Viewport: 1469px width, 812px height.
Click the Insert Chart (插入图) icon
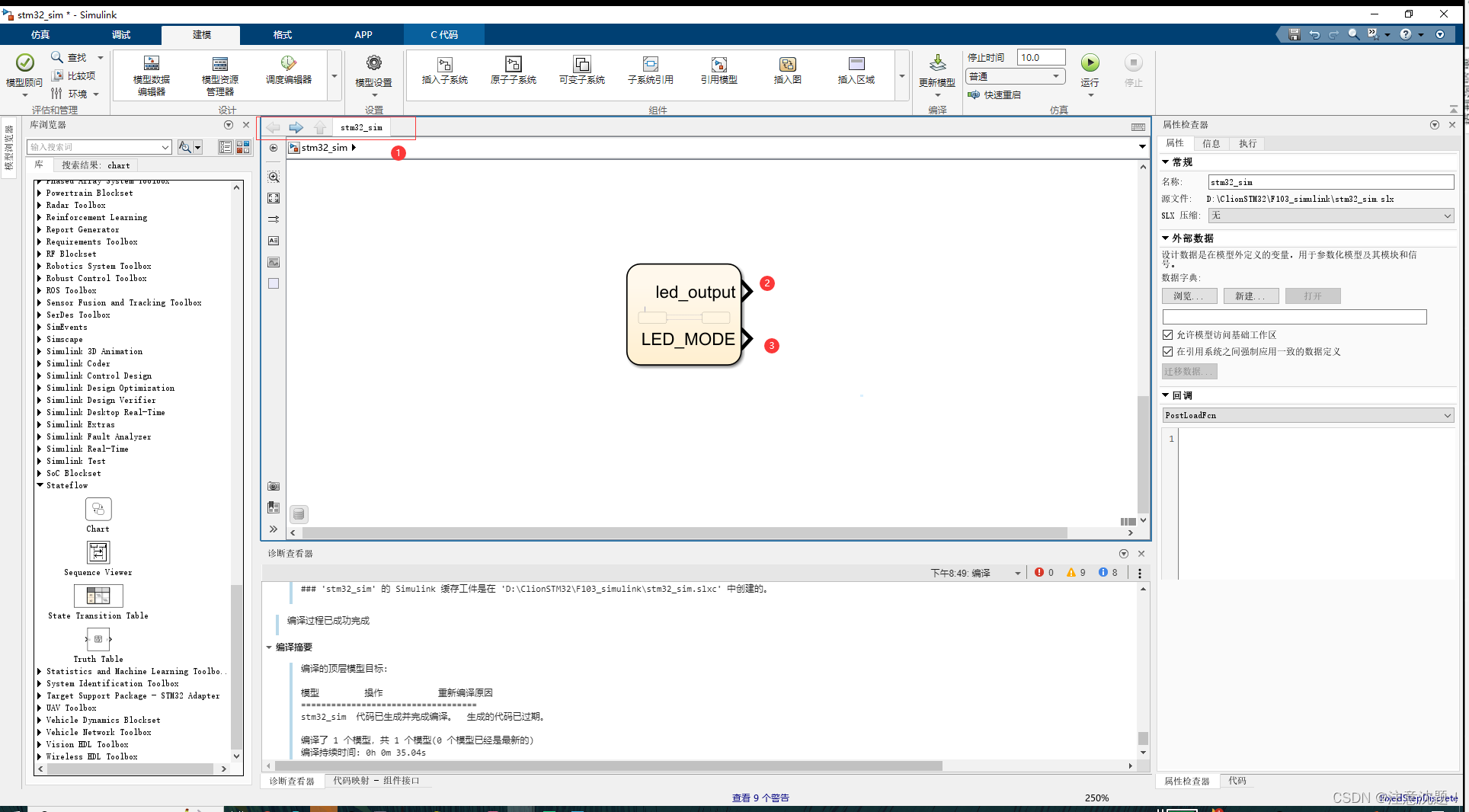(788, 65)
